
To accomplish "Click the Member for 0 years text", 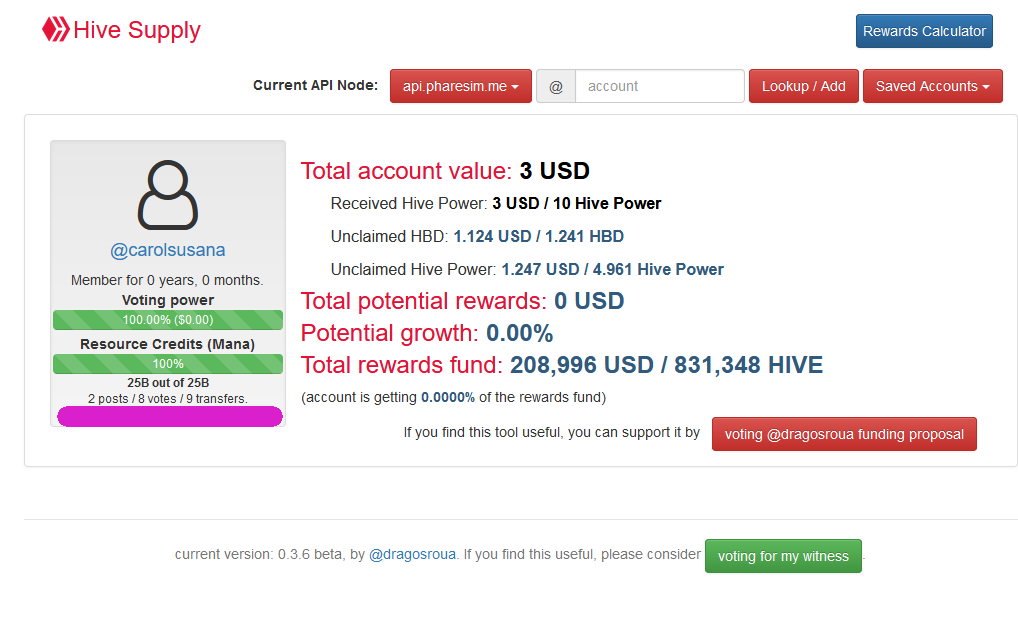I will [x=167, y=280].
